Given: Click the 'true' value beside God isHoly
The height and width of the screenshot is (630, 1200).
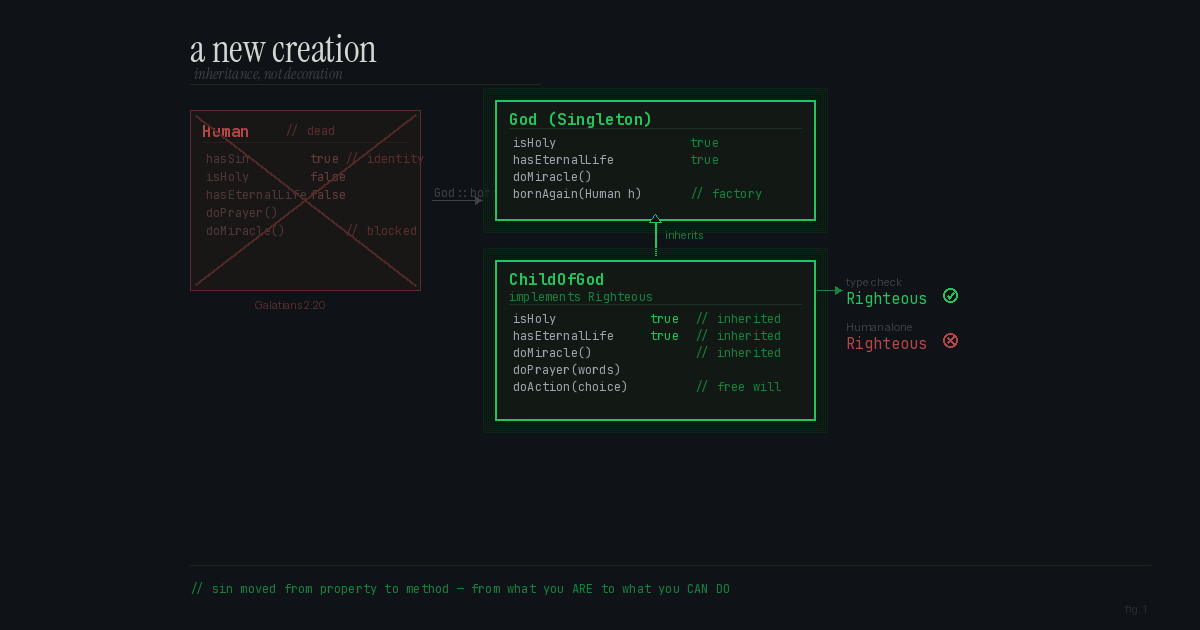Looking at the screenshot, I should coord(704,143).
